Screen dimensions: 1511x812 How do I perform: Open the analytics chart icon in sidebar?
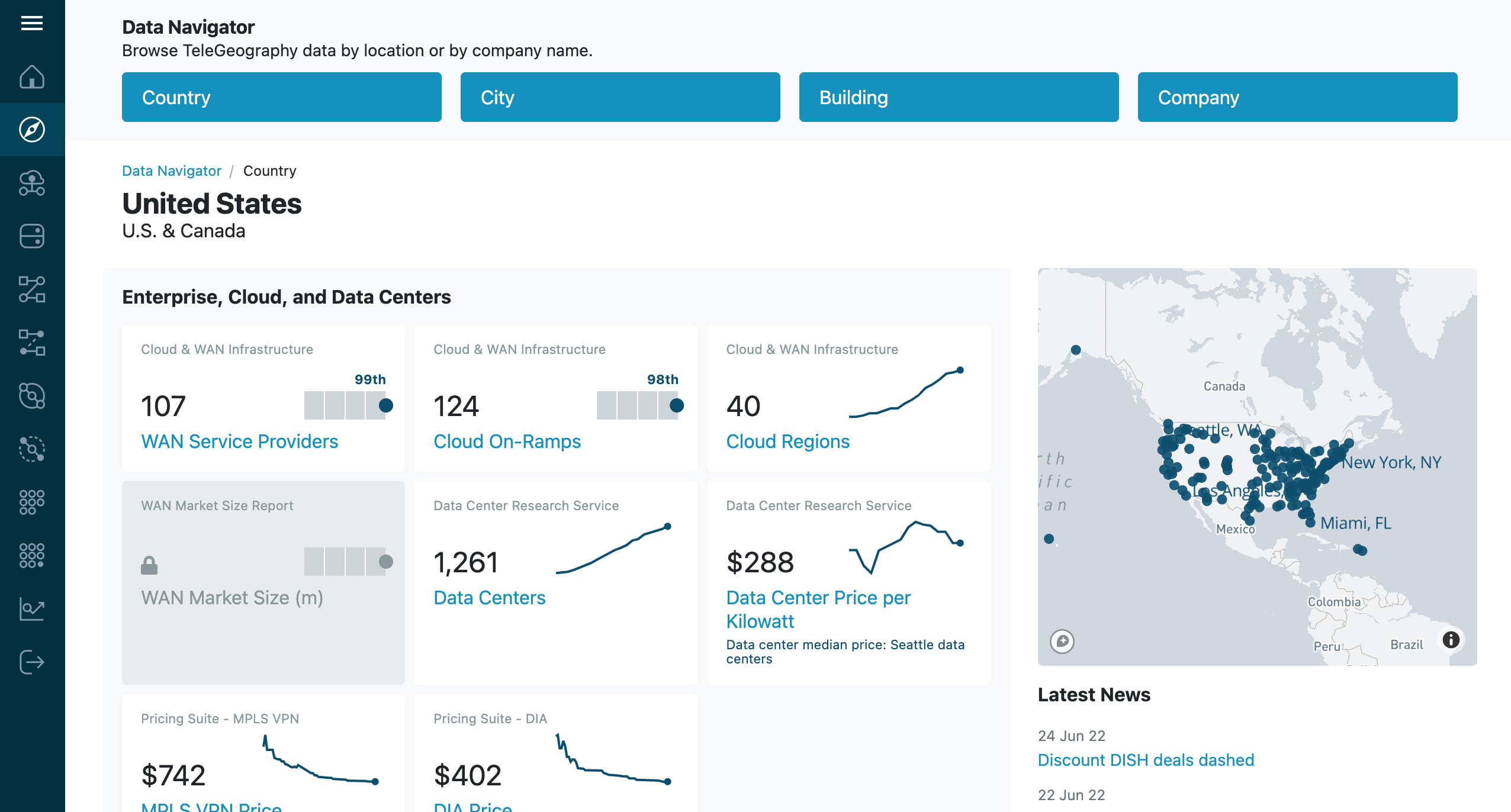(x=33, y=608)
